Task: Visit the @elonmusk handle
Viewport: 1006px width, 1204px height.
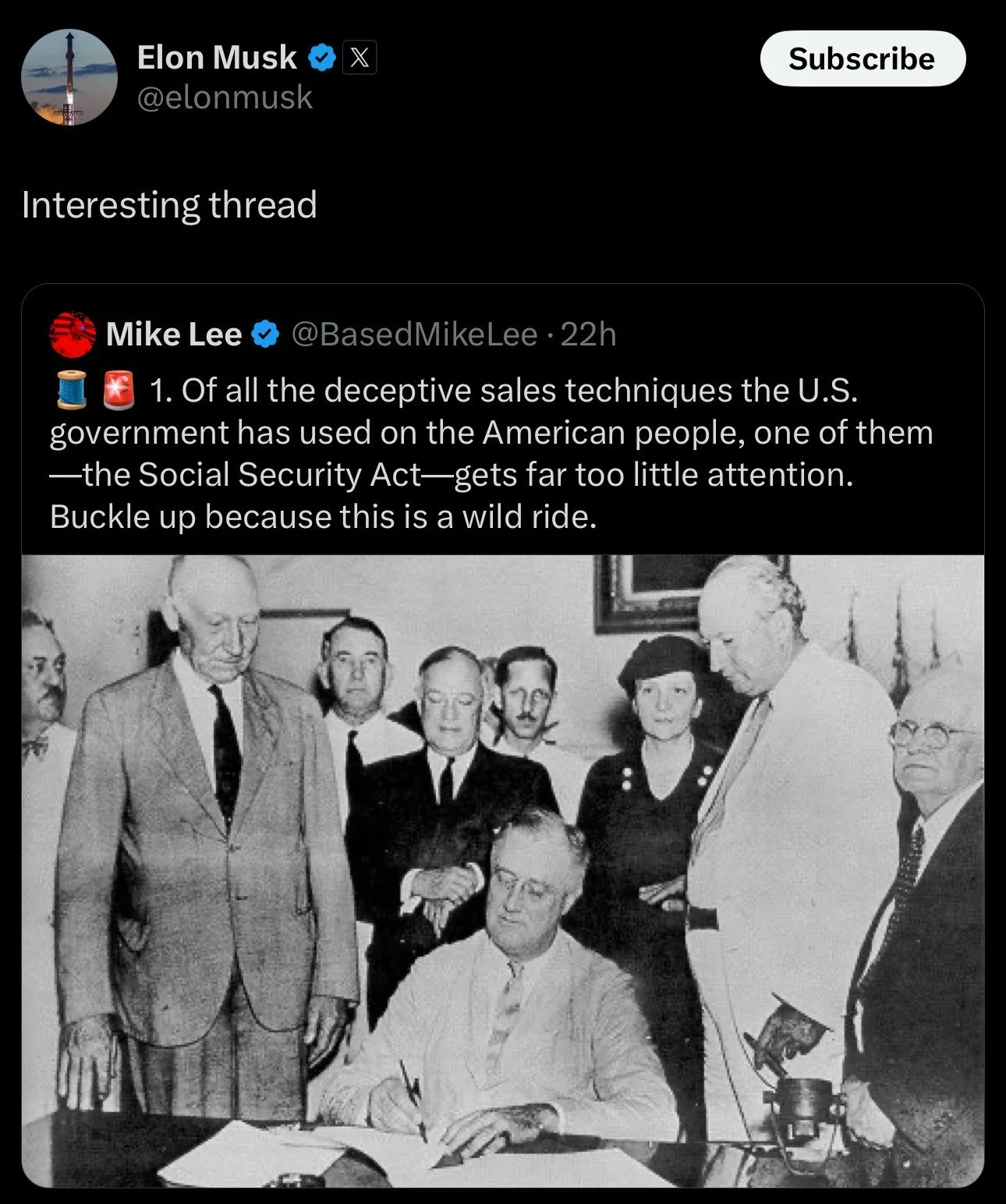Action: pyautogui.click(x=225, y=97)
